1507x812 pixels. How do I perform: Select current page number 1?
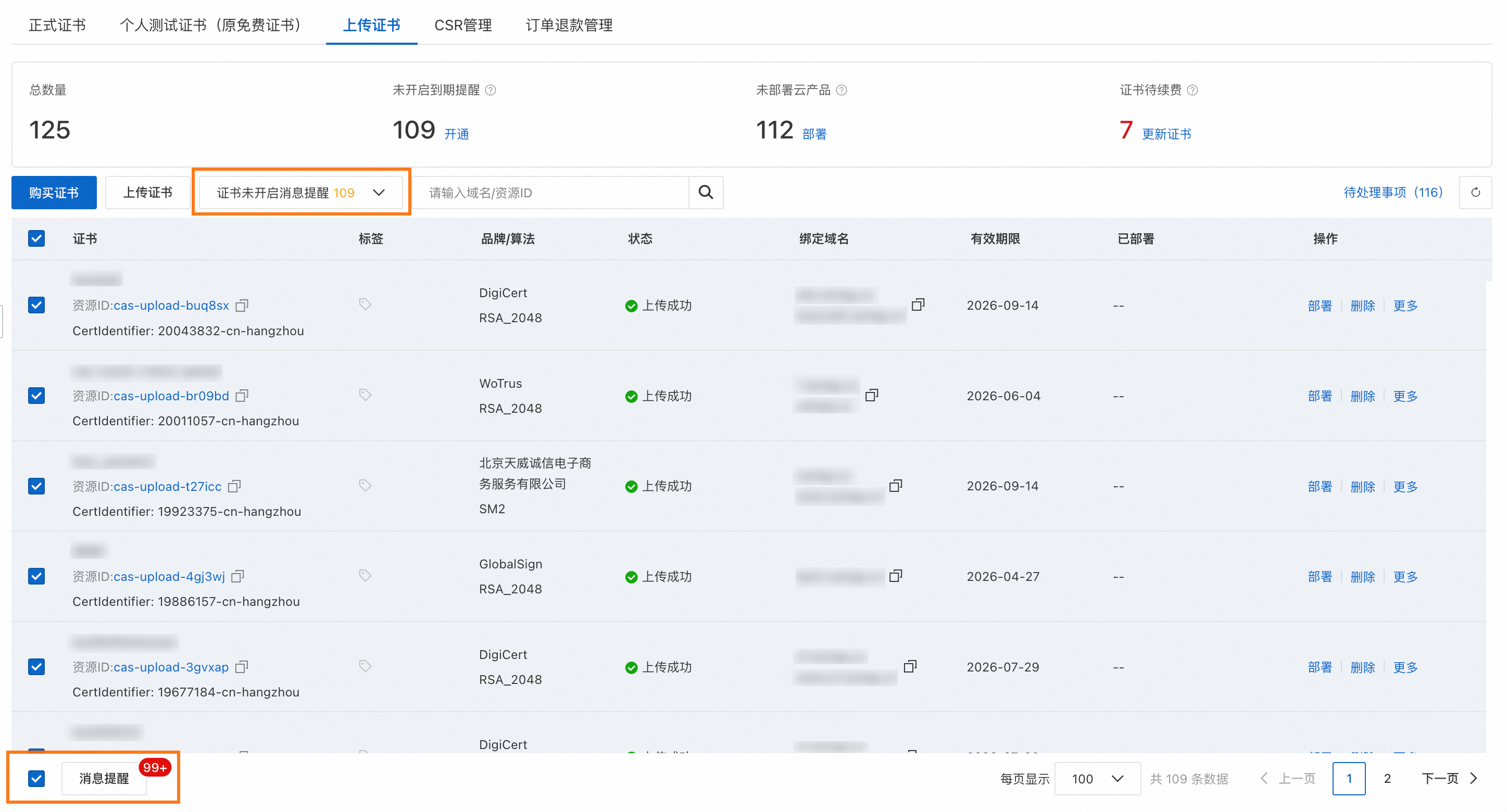(x=1349, y=779)
